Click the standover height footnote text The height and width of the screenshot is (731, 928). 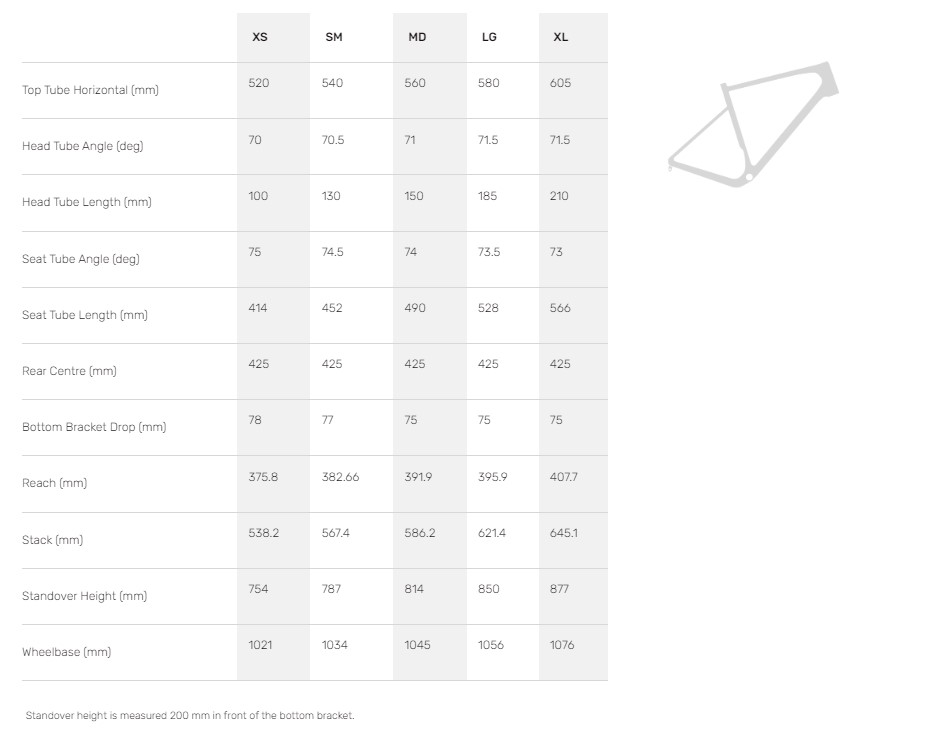coord(190,715)
